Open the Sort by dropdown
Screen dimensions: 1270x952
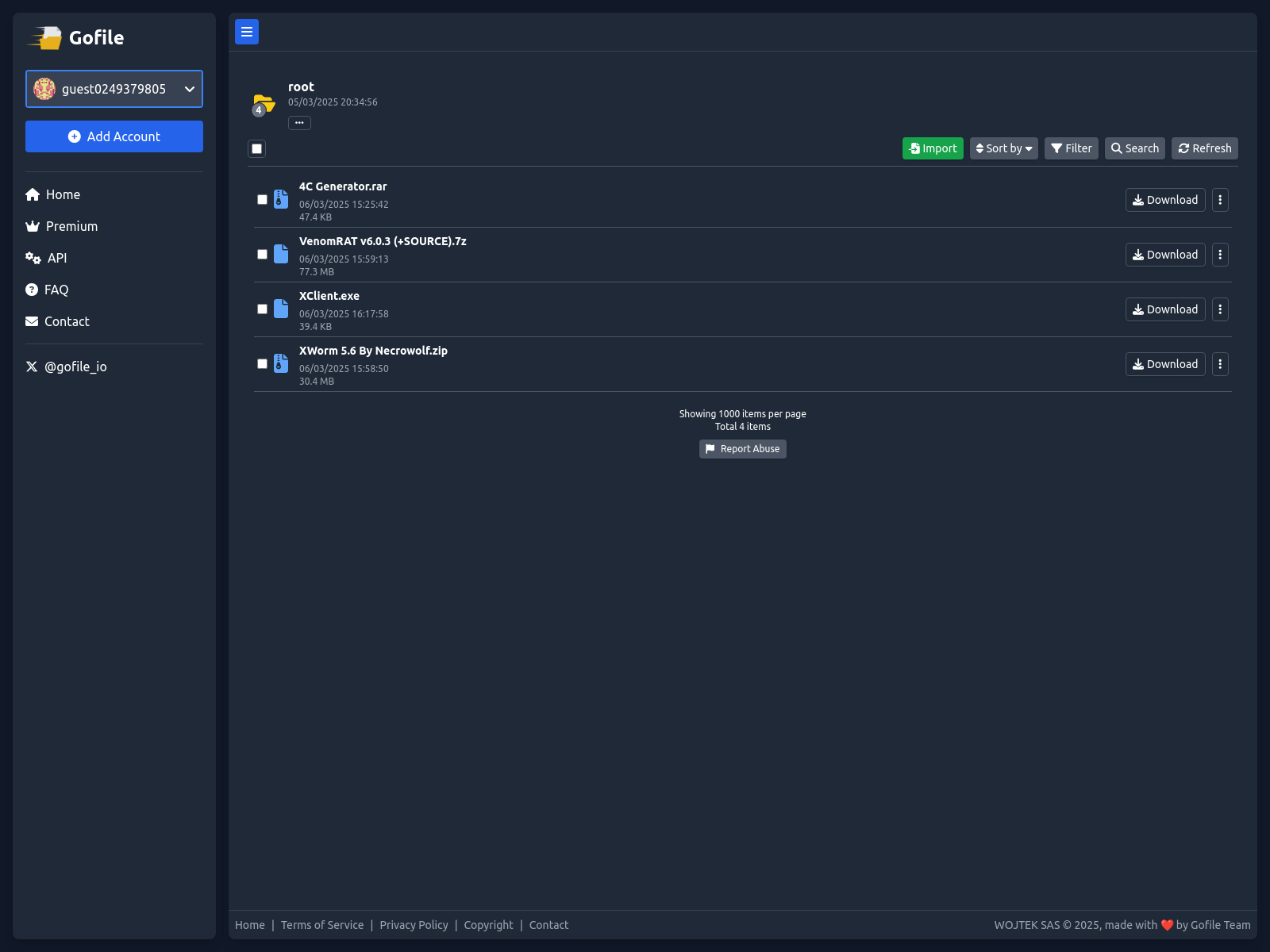(x=1003, y=148)
